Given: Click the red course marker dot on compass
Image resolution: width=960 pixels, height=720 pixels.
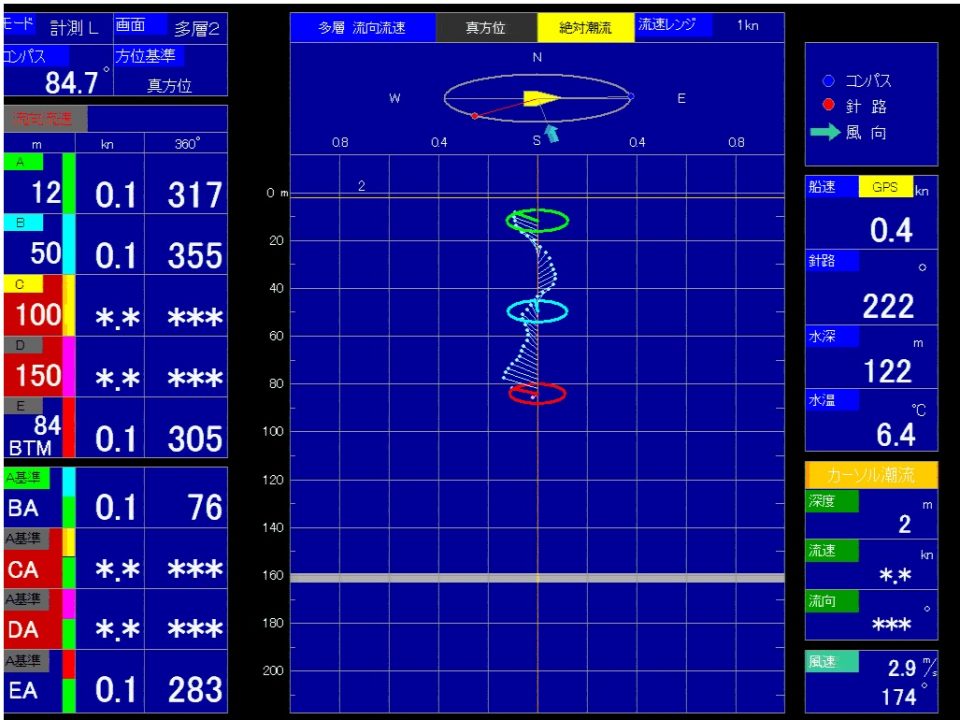Looking at the screenshot, I should pos(474,116).
